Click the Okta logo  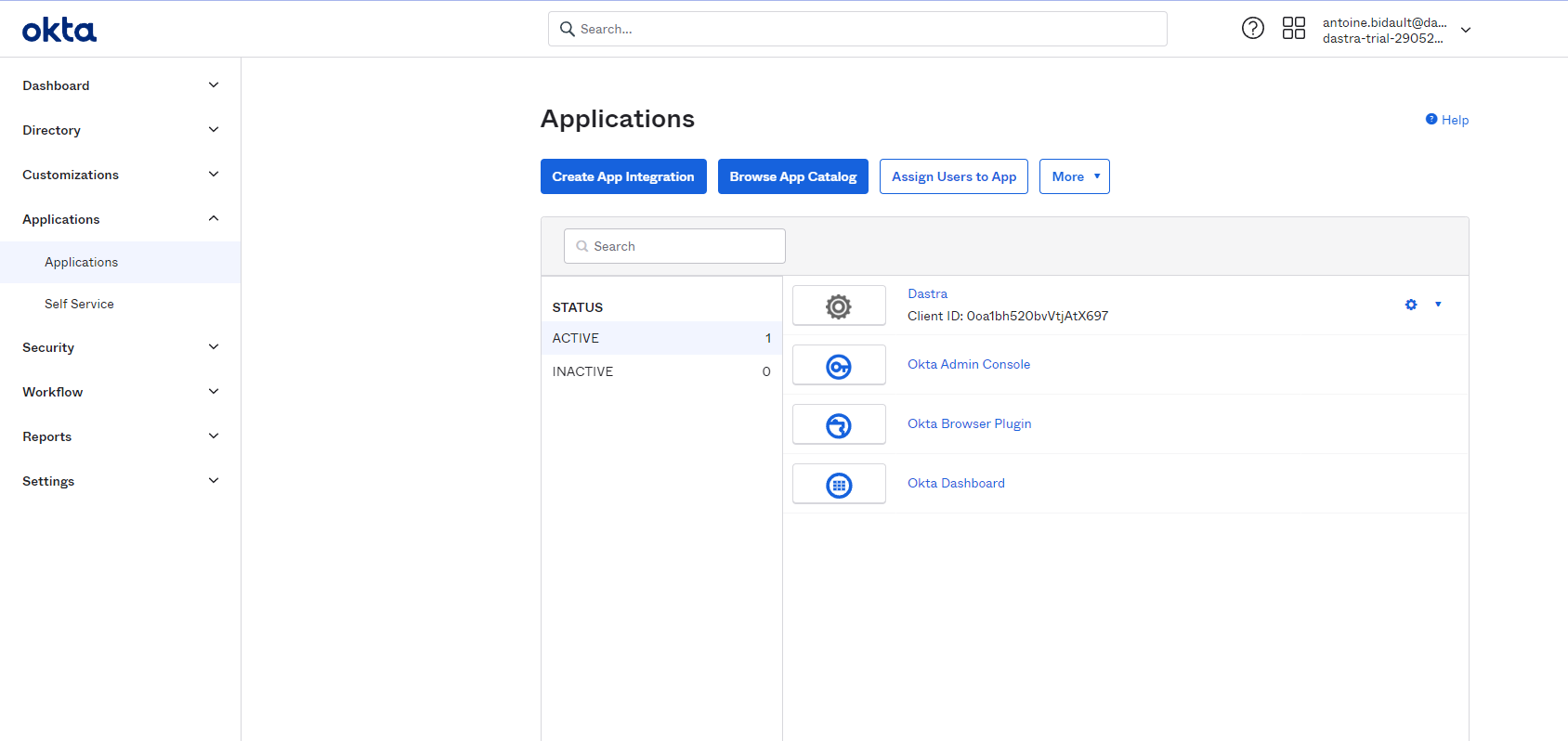[x=59, y=30]
